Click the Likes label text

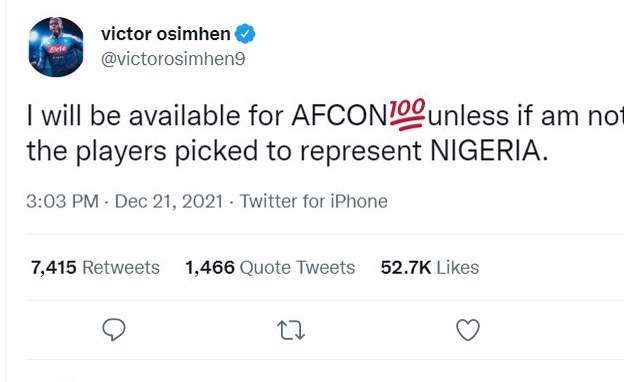click(458, 267)
